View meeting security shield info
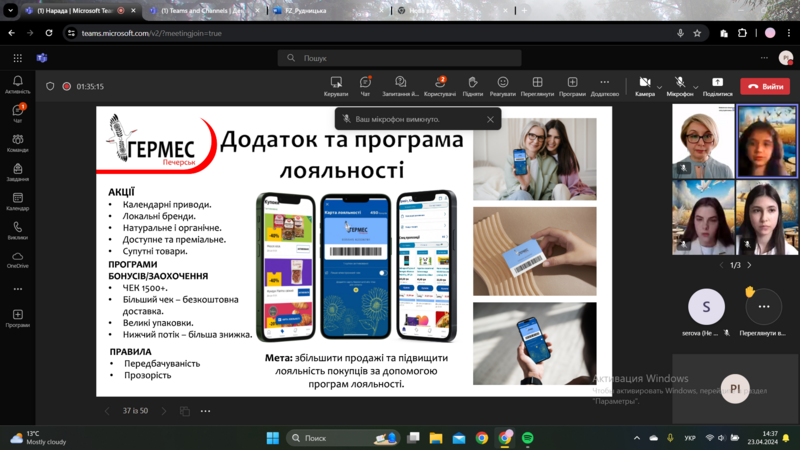 tap(50, 86)
